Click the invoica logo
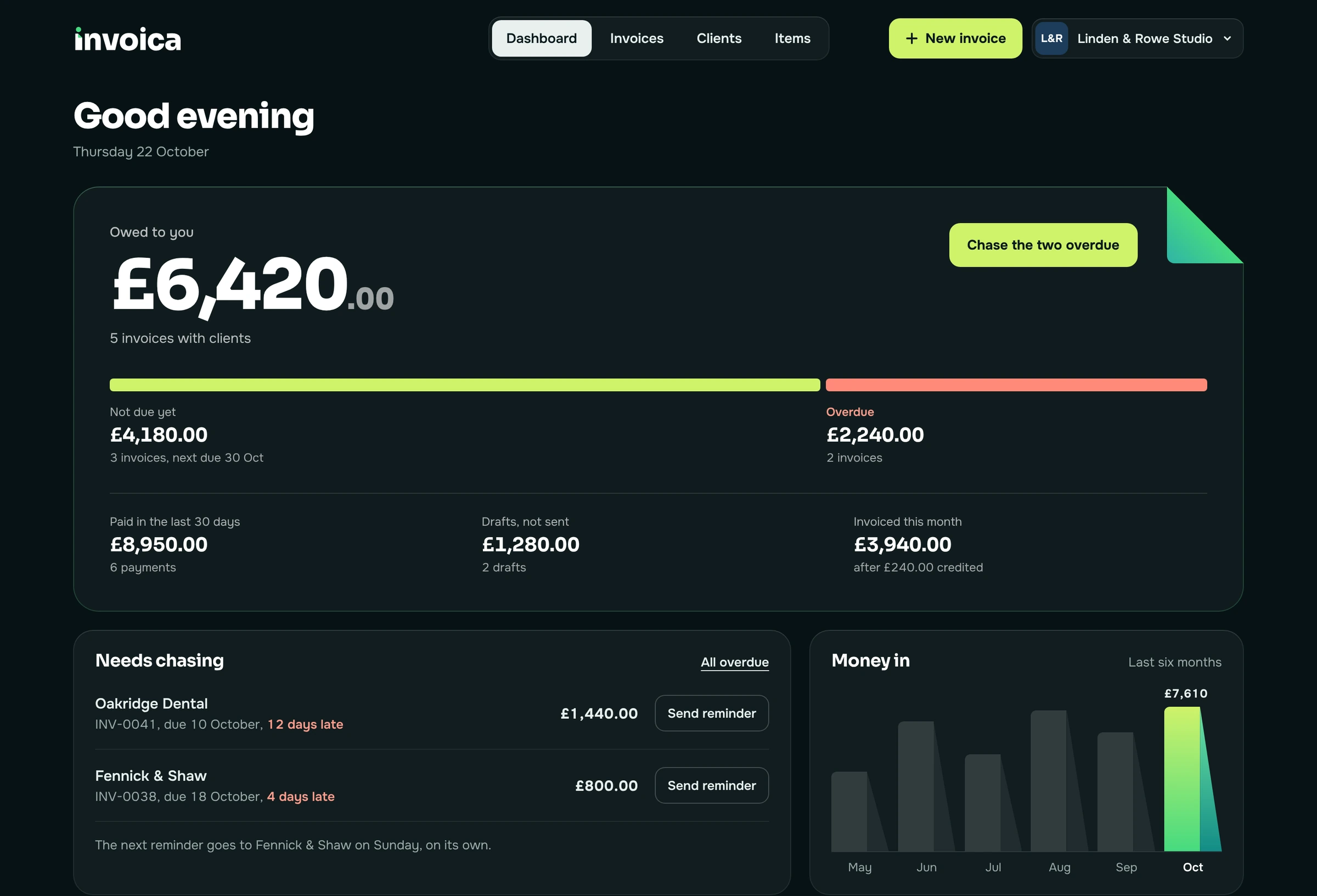Image resolution: width=1317 pixels, height=896 pixels. 127,39
